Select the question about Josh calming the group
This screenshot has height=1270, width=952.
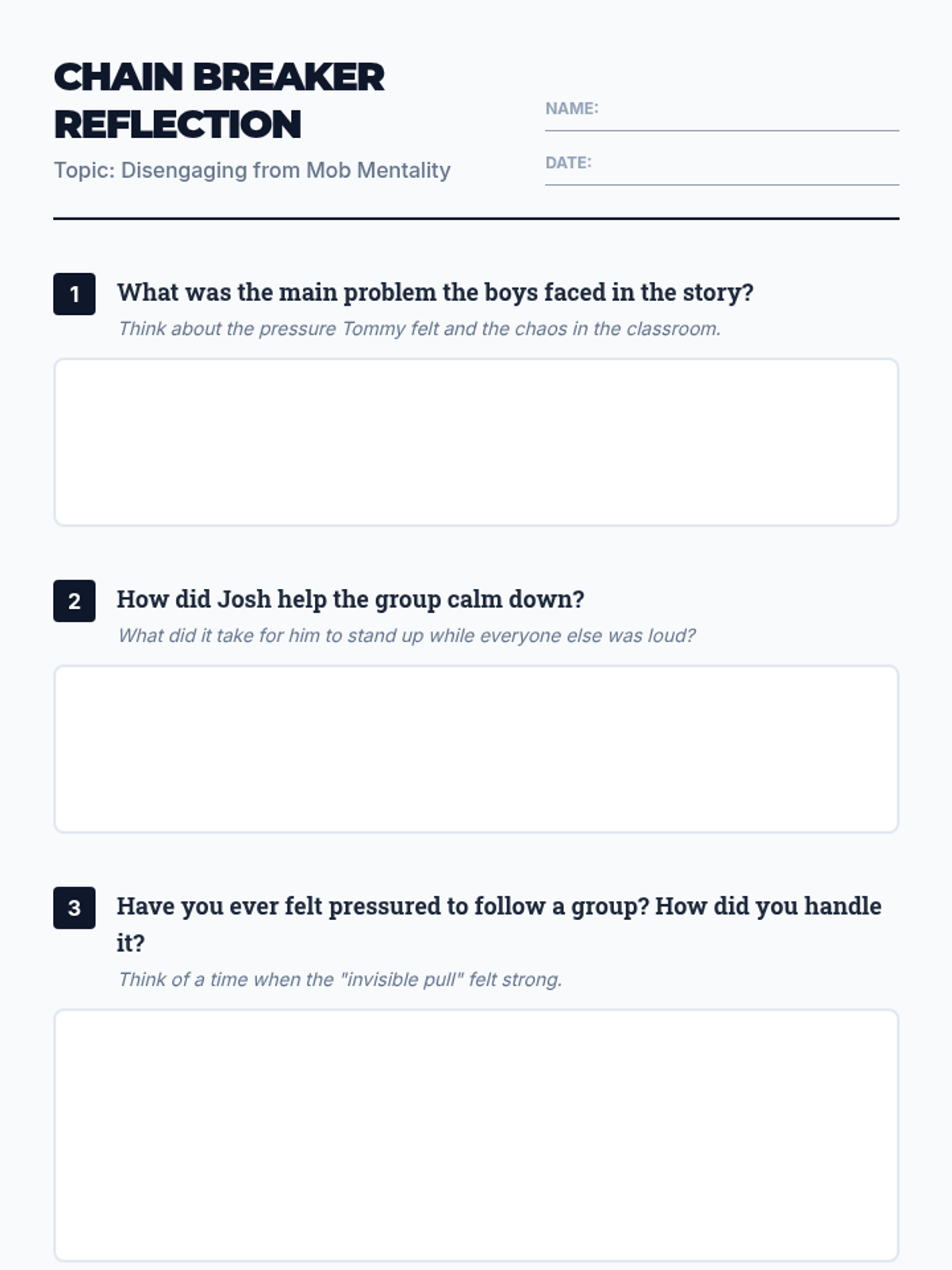coord(350,599)
